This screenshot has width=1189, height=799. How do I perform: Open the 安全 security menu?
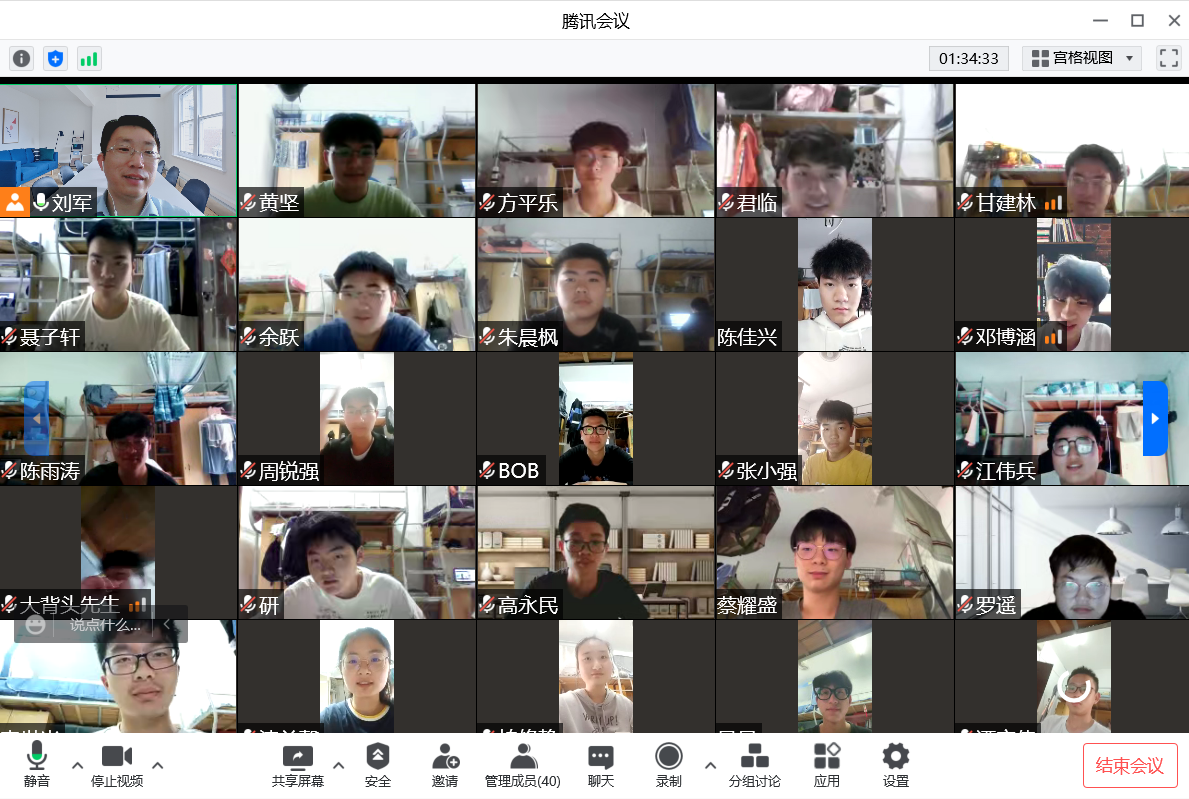(378, 765)
